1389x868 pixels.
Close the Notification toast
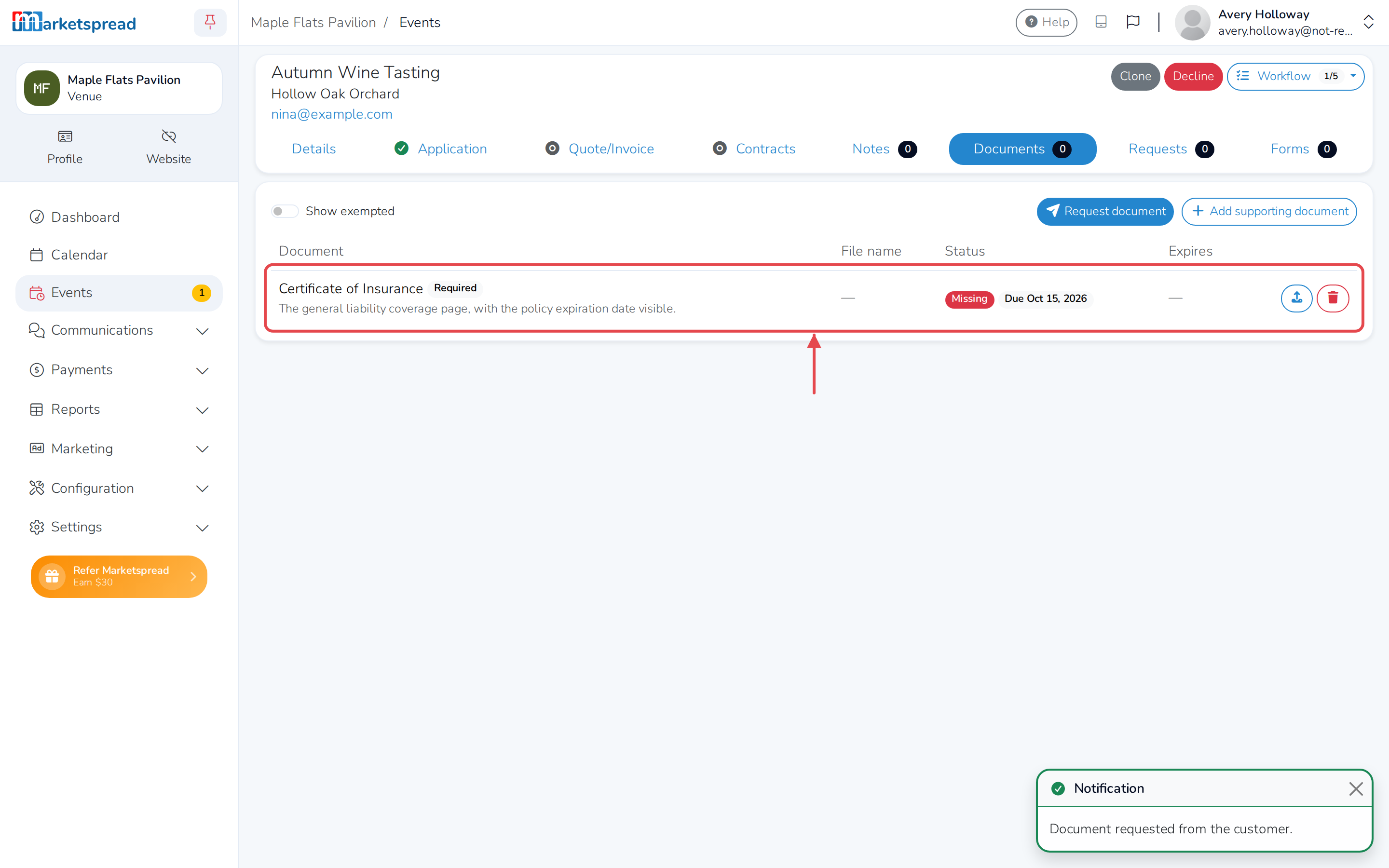(x=1356, y=789)
